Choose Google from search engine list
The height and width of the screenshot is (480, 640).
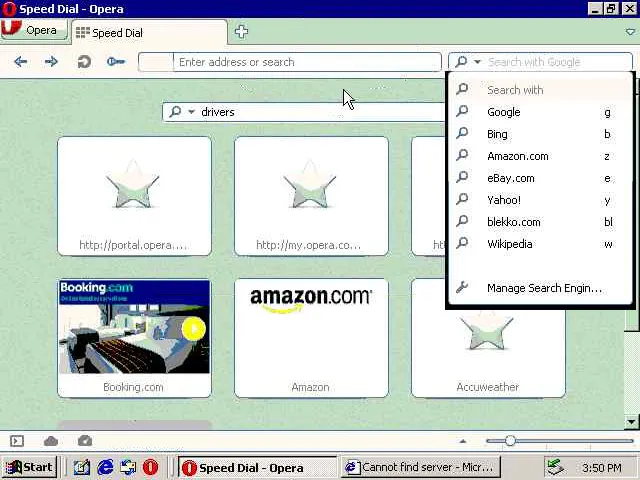point(540,112)
